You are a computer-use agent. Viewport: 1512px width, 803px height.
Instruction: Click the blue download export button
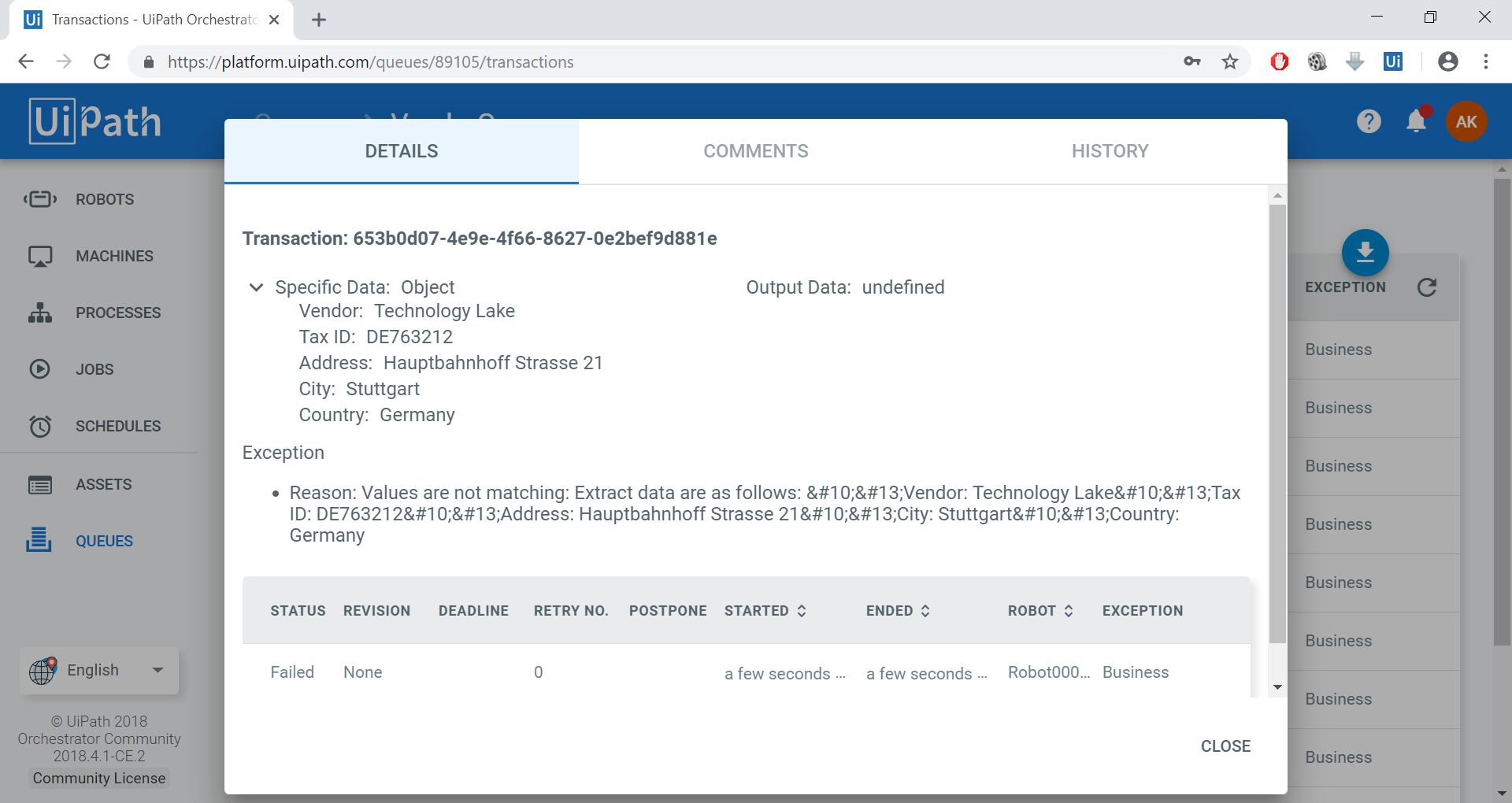(x=1366, y=253)
